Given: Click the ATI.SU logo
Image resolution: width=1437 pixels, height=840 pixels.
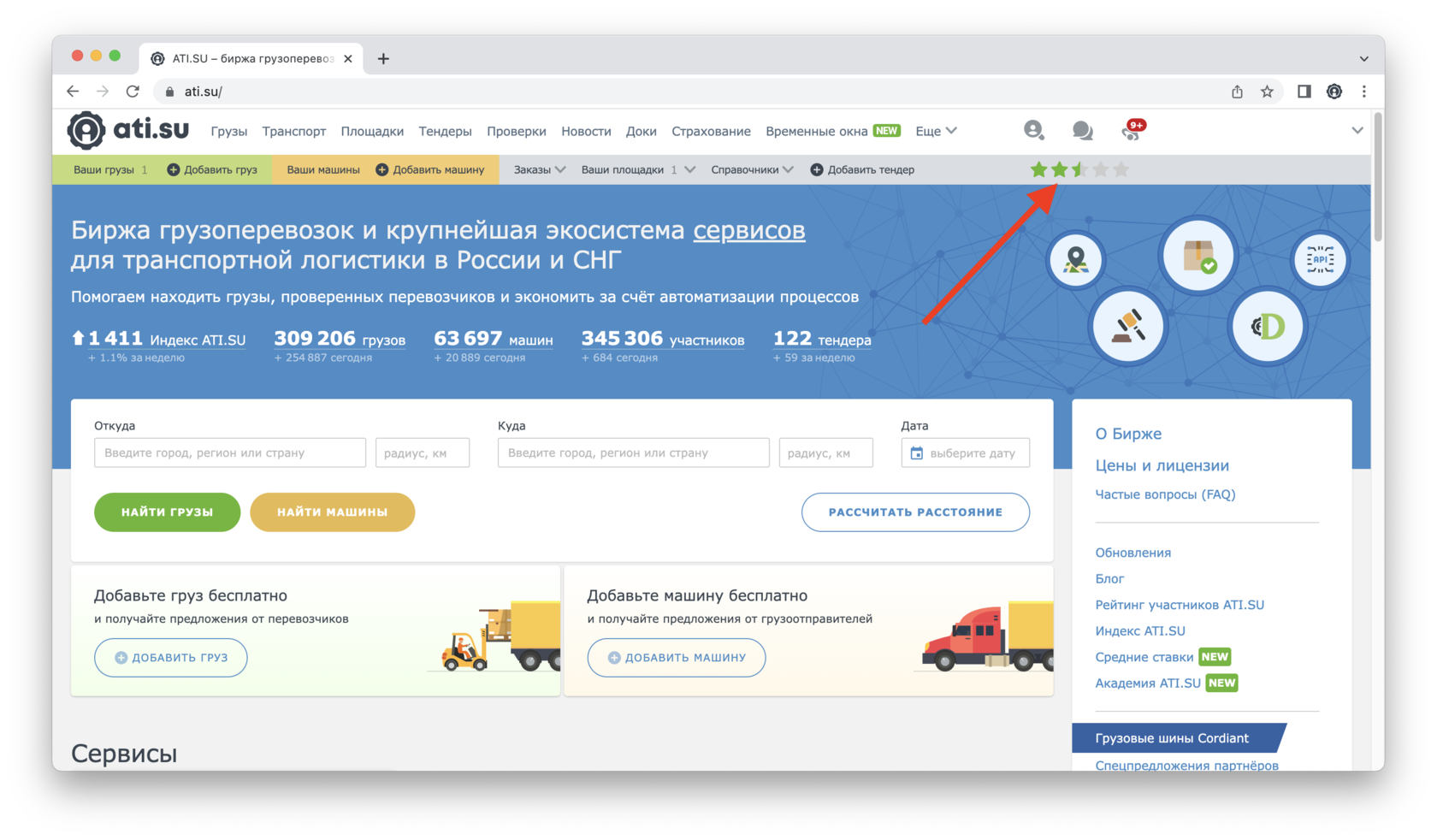Looking at the screenshot, I should tap(128, 130).
